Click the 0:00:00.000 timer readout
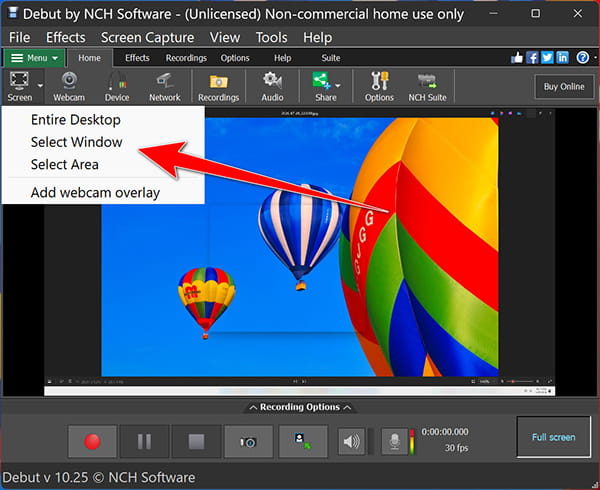Image resolution: width=600 pixels, height=490 pixels. pos(445,432)
